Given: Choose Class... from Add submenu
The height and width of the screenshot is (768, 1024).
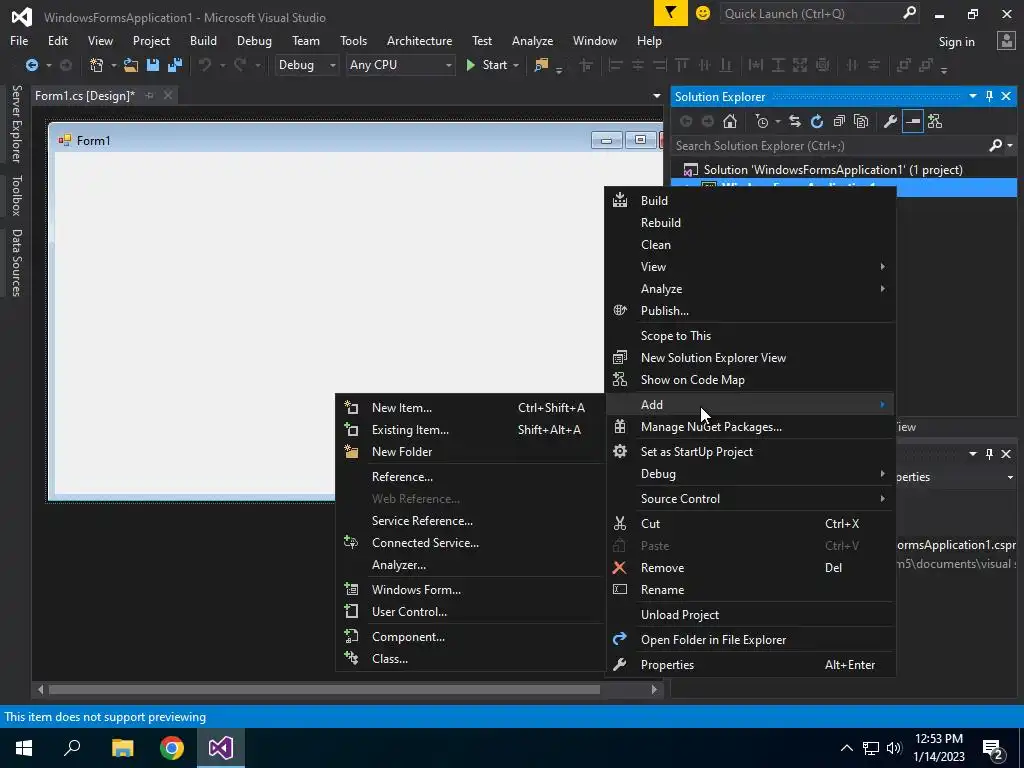Looking at the screenshot, I should coord(470,659).
